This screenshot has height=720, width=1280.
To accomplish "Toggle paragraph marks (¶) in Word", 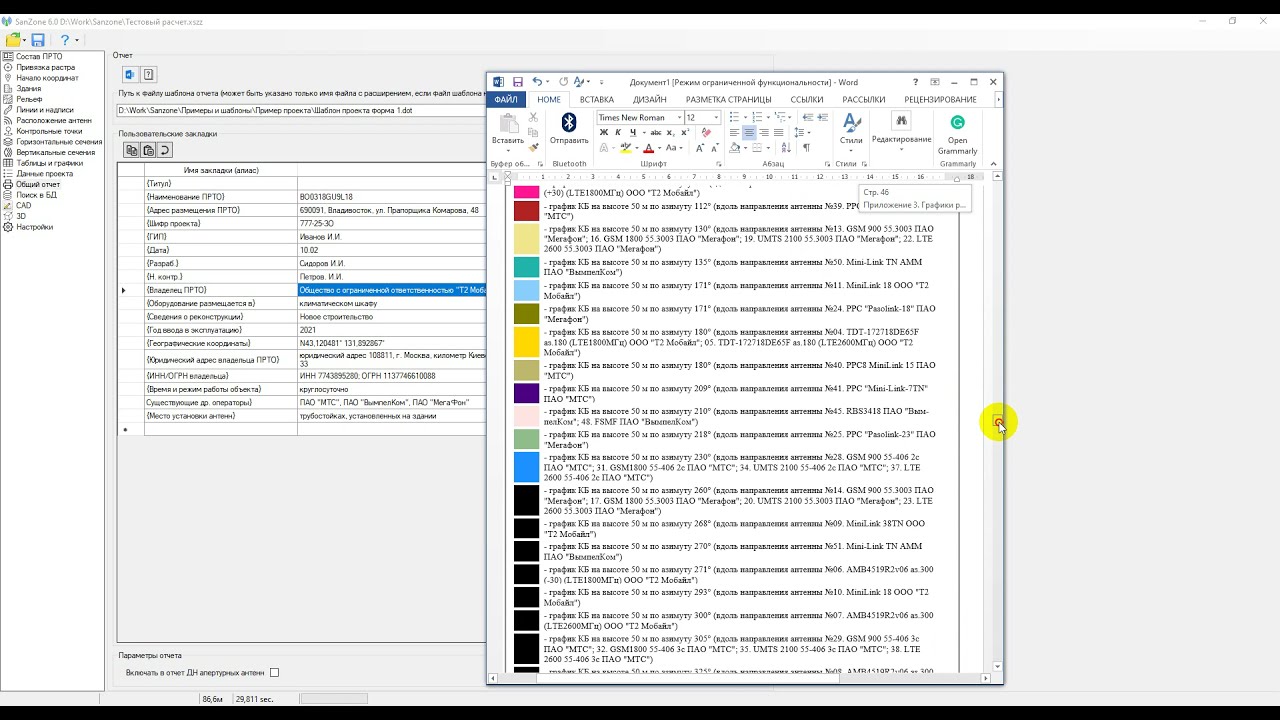I will point(806,147).
